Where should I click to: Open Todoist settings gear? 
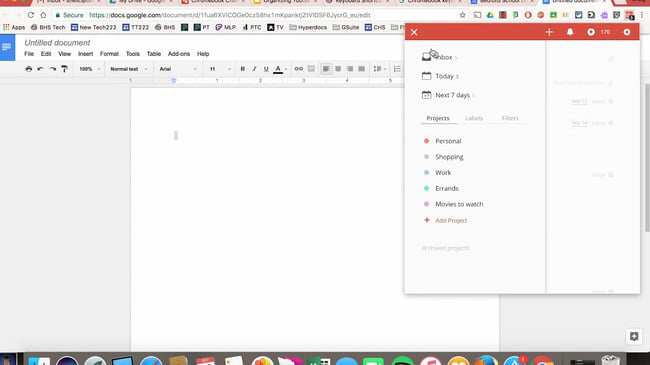click(x=627, y=32)
